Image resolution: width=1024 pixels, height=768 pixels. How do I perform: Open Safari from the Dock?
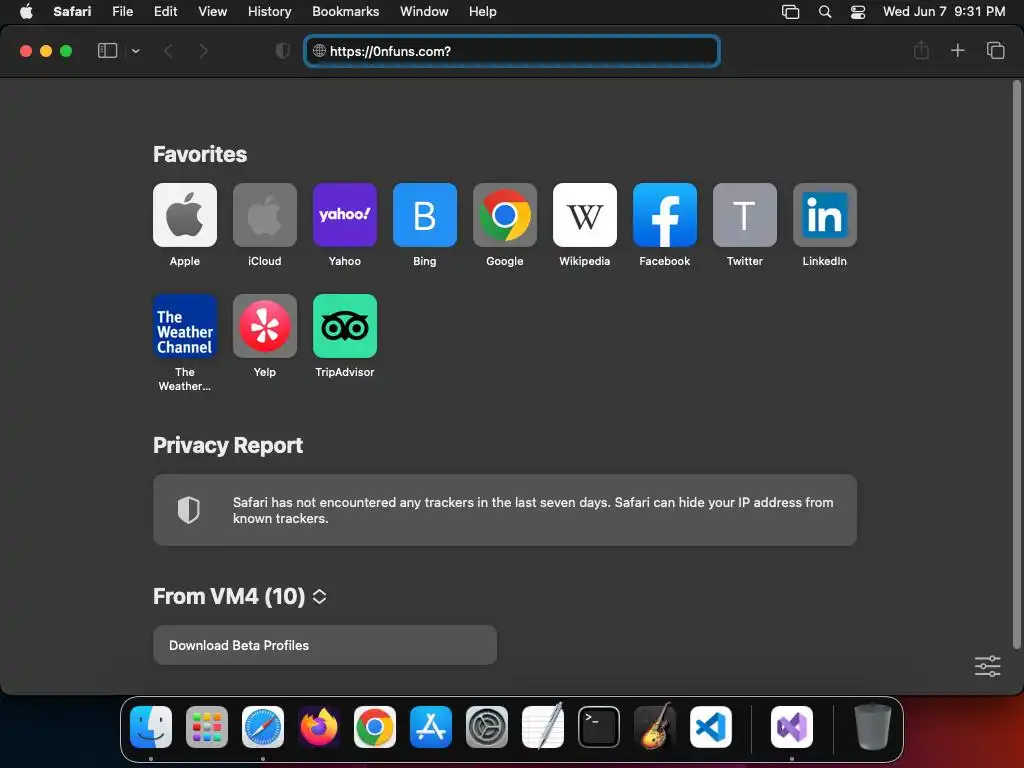(263, 727)
